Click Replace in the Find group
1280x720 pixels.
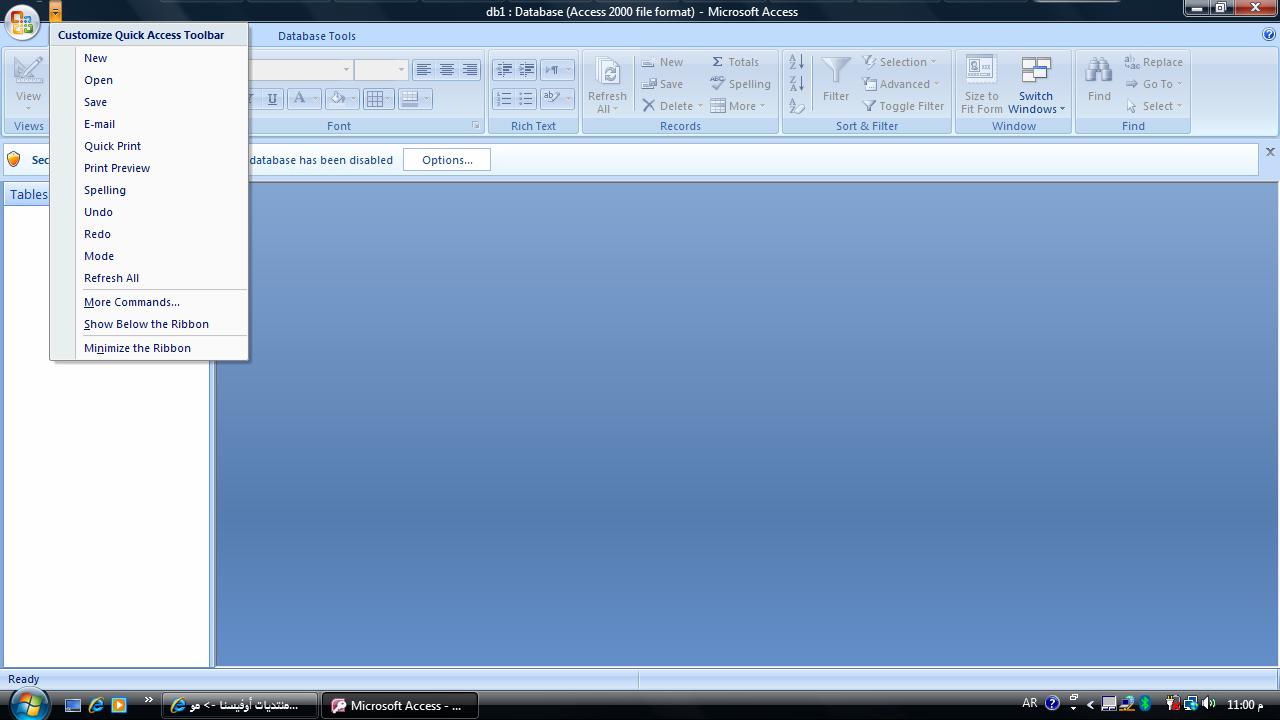click(x=1153, y=62)
